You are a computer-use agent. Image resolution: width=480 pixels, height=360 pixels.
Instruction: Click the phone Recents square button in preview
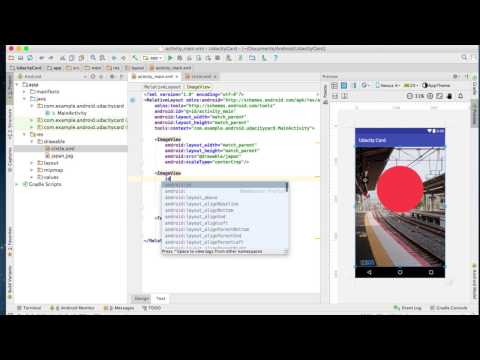[x=431, y=272]
